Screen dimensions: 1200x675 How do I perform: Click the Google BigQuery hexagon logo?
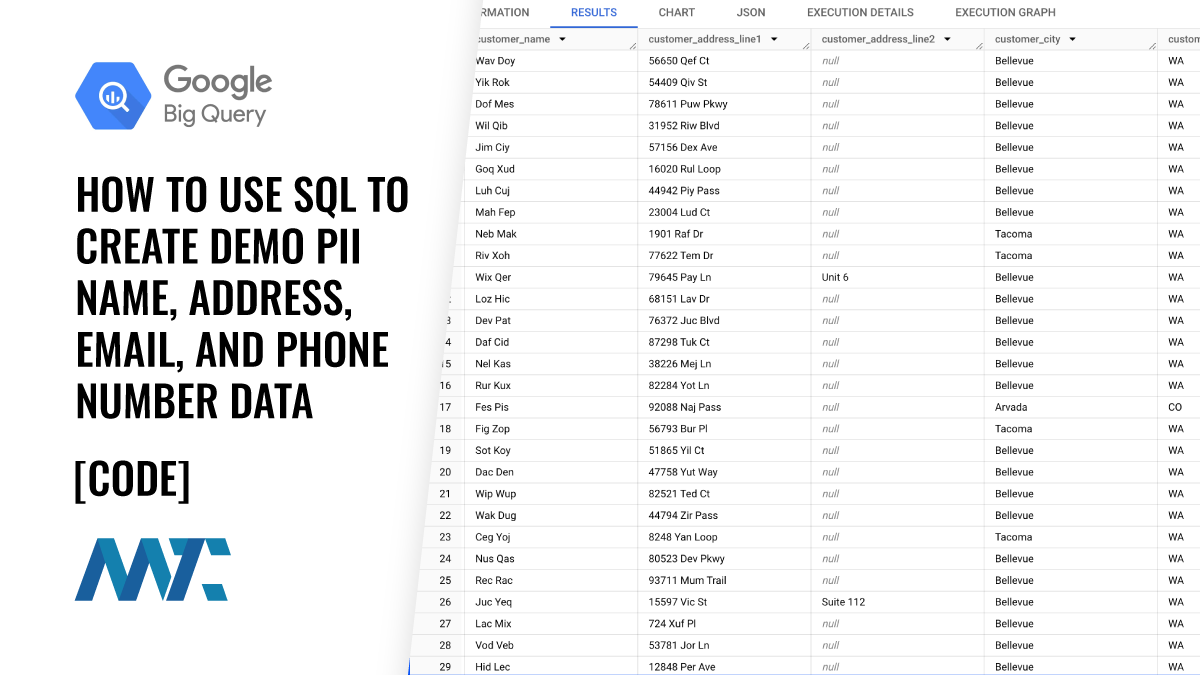pos(113,96)
